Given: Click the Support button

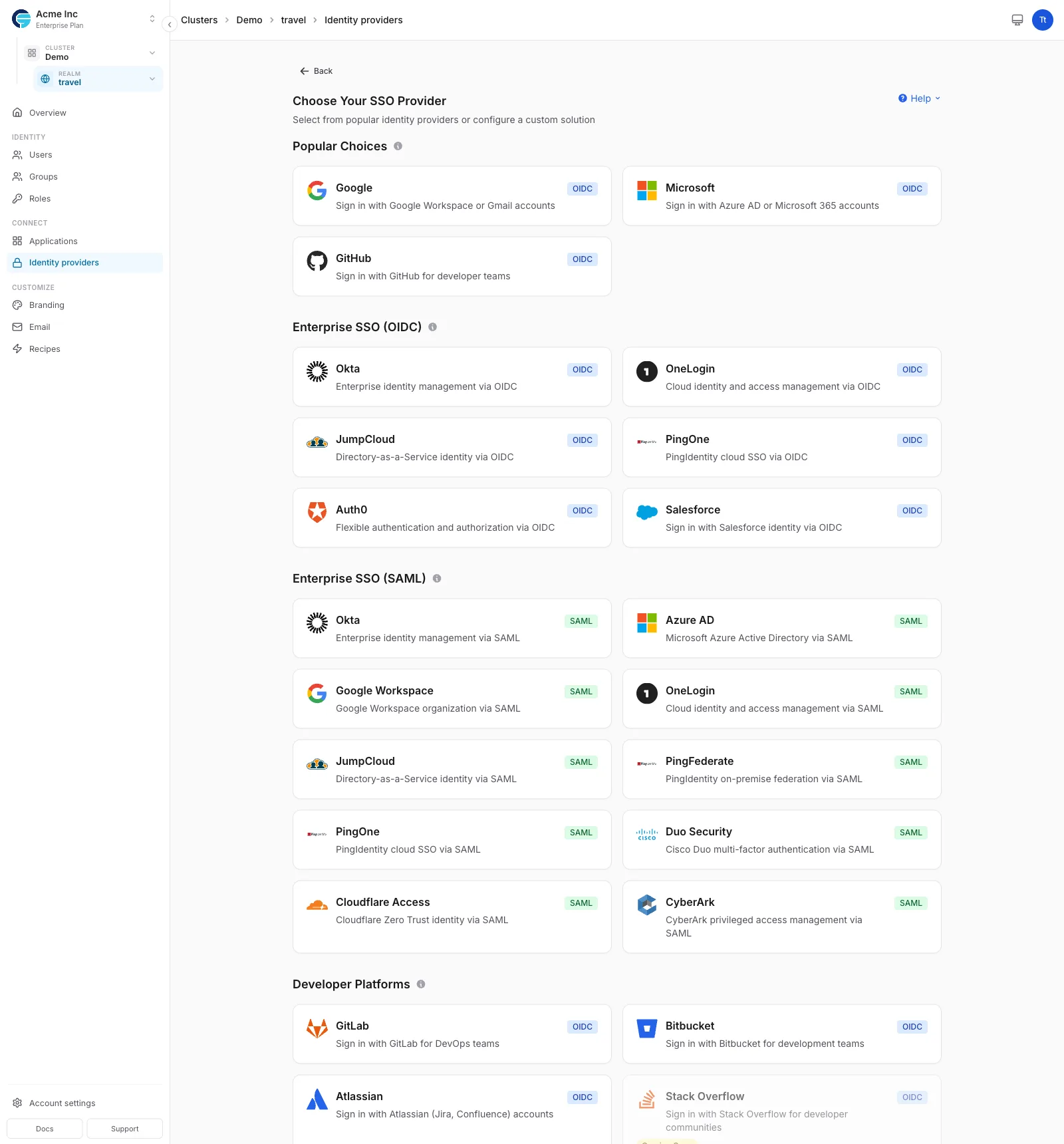Looking at the screenshot, I should coord(125,1129).
